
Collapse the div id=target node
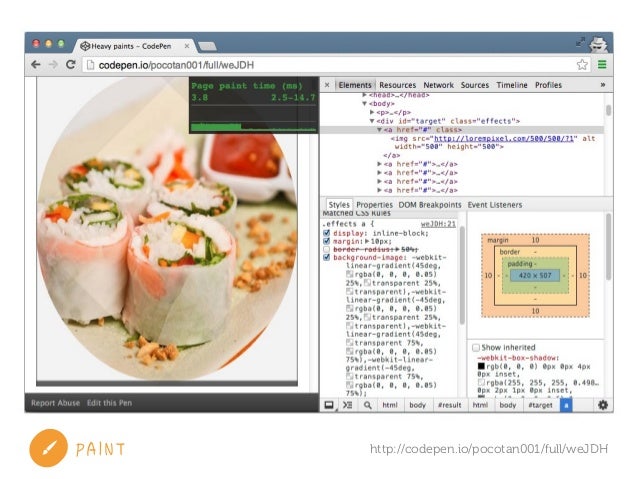point(372,121)
